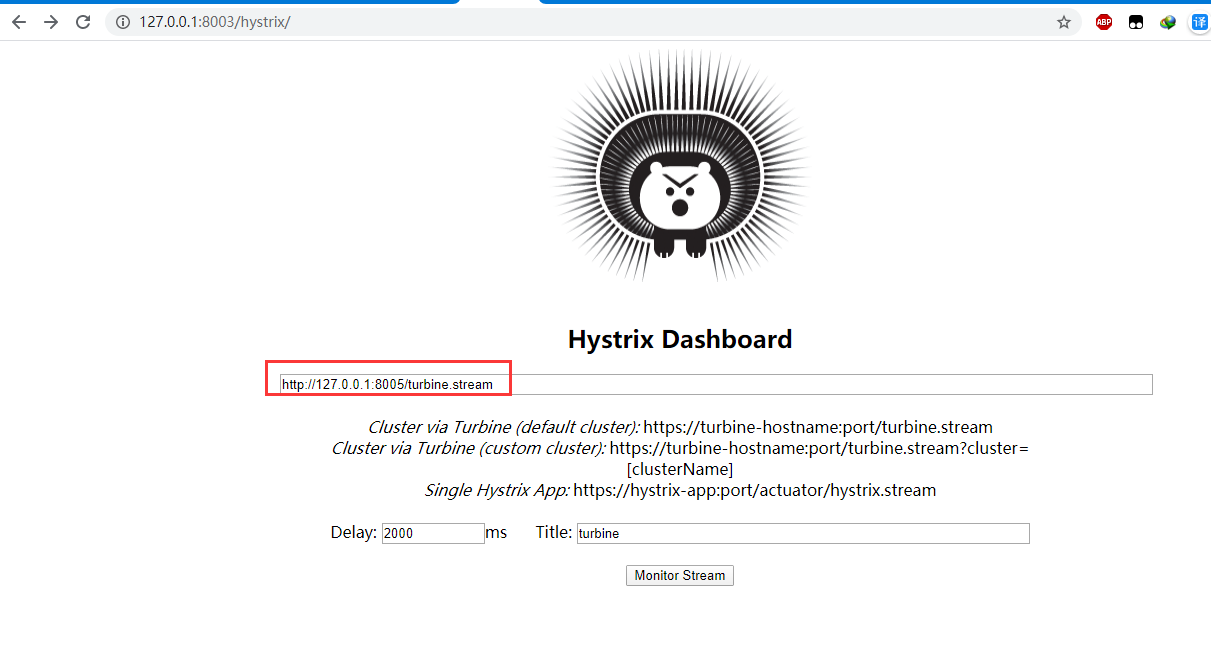
Task: Click the ms unit label beside Delay
Action: 497,533
